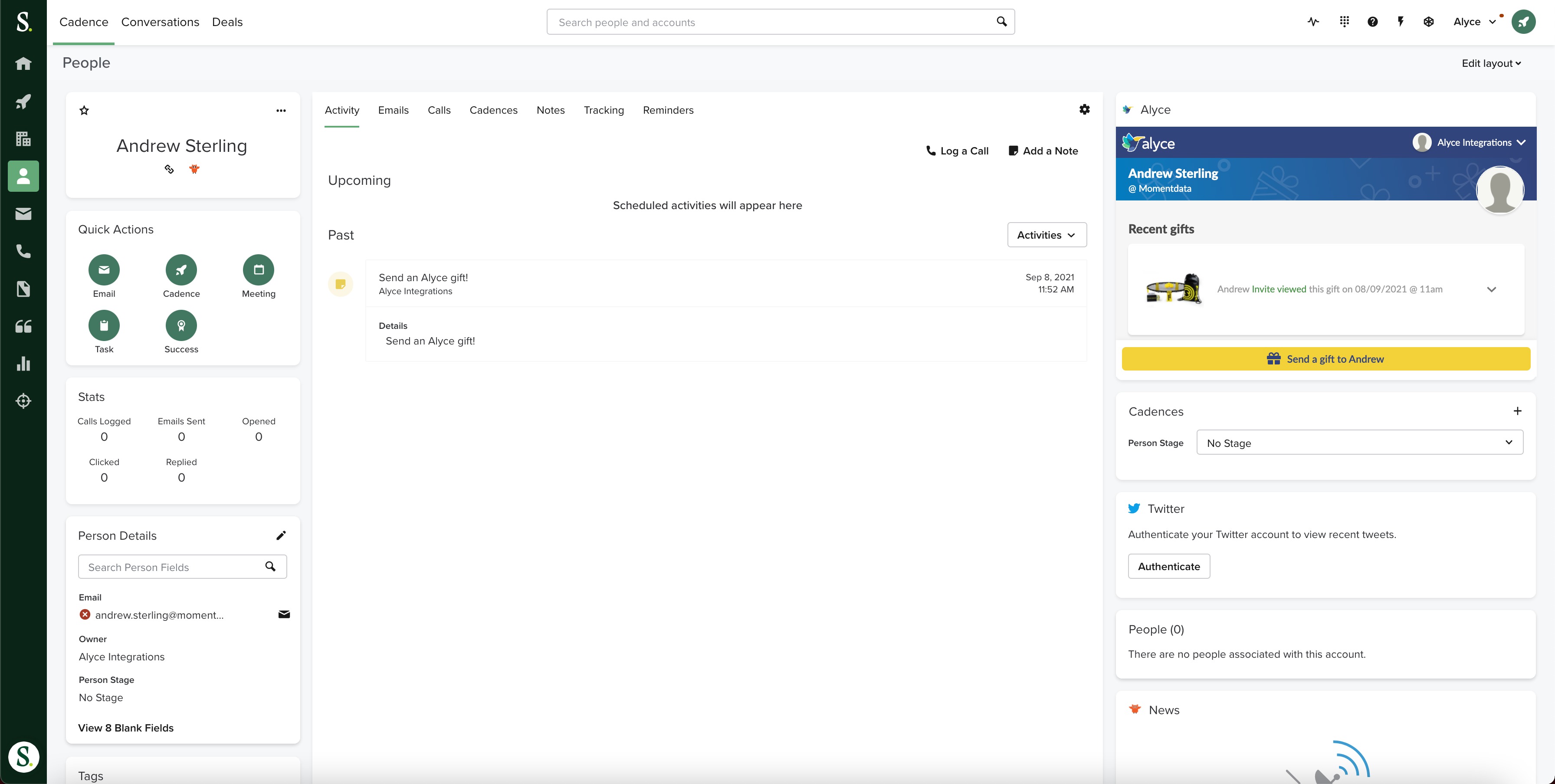Open the Edit layout dropdown
The height and width of the screenshot is (784, 1555).
pyautogui.click(x=1490, y=63)
